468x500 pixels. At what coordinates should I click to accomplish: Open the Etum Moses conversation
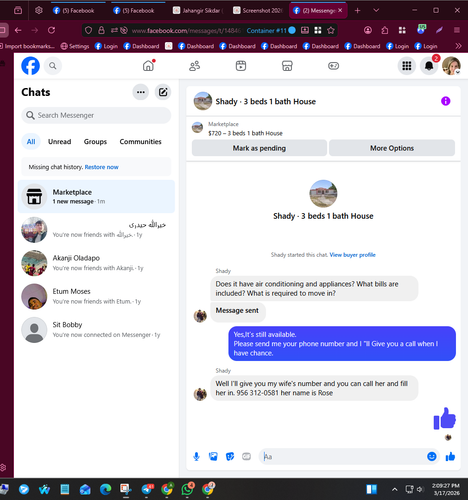(96, 296)
